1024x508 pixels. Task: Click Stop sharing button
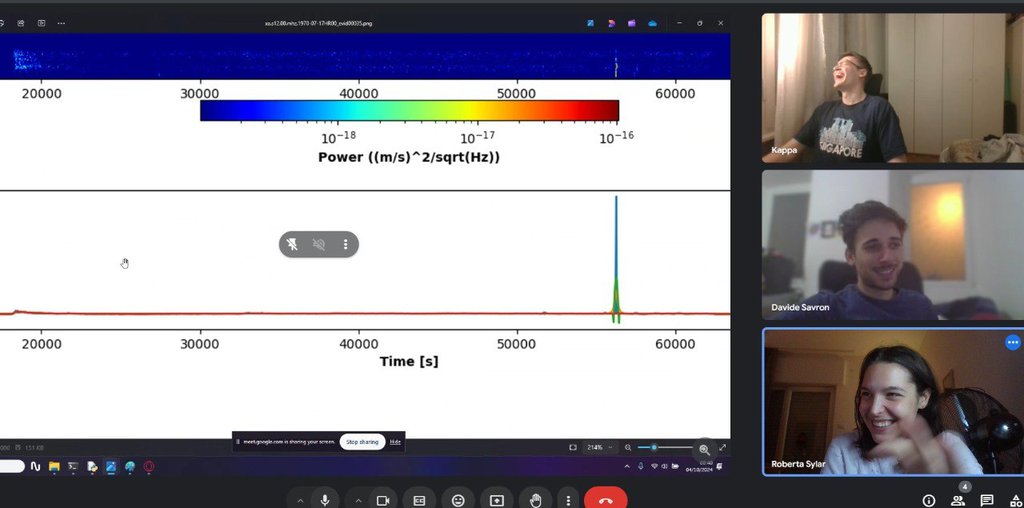pyautogui.click(x=362, y=441)
